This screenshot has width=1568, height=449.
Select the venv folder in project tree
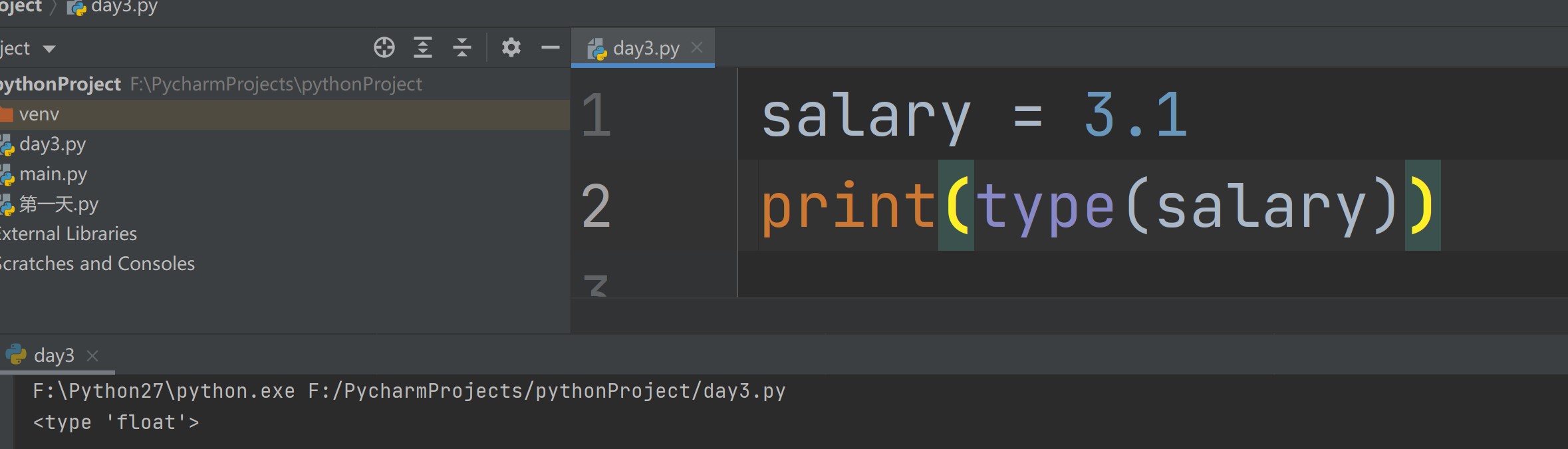coord(39,114)
